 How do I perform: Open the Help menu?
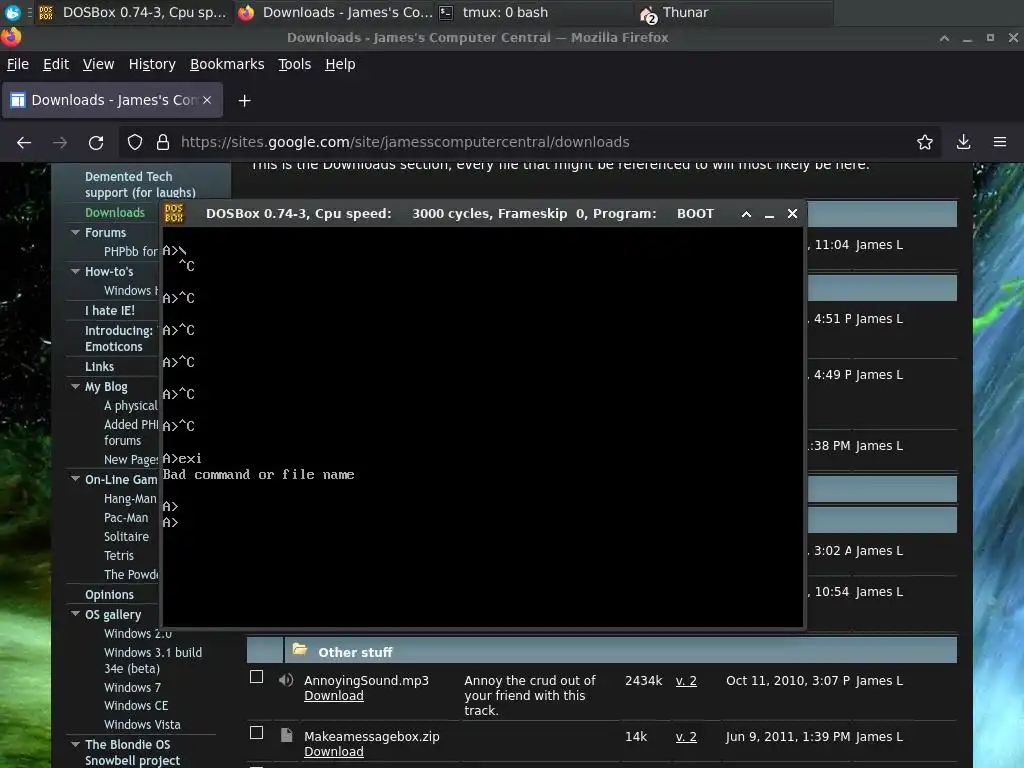(340, 64)
